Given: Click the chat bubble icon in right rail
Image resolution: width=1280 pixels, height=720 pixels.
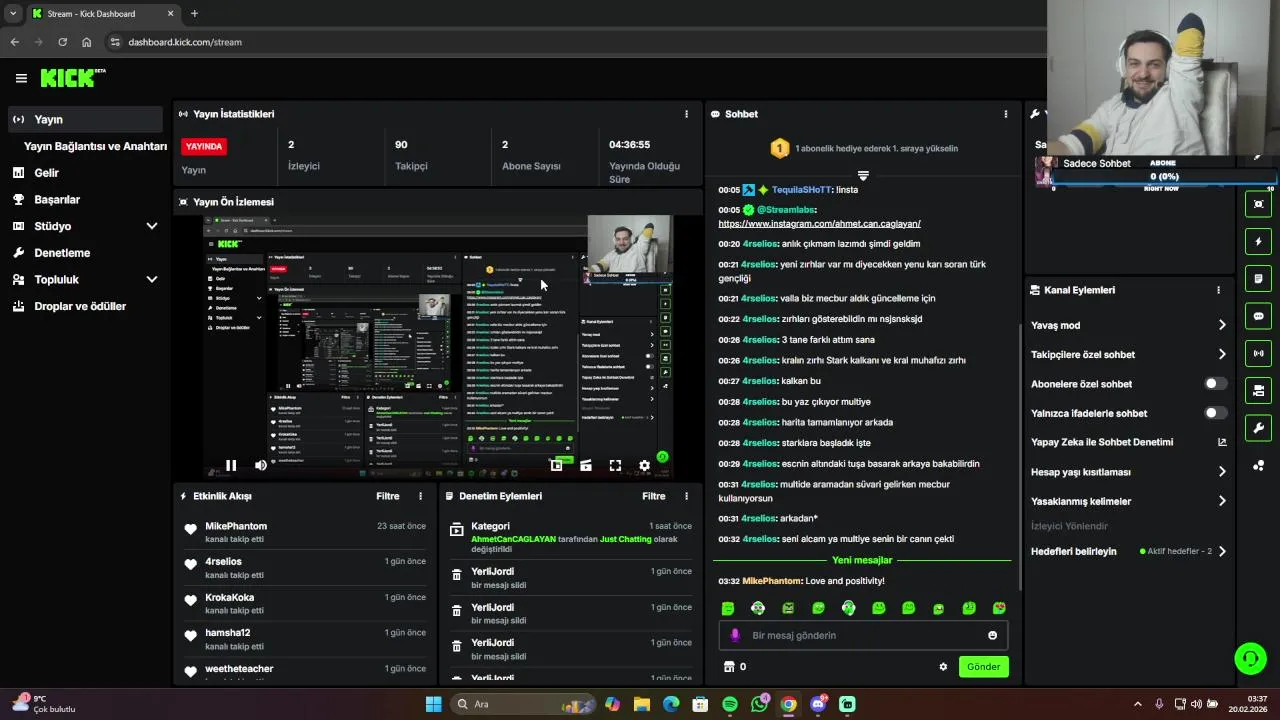Looking at the screenshot, I should pos(1258,316).
